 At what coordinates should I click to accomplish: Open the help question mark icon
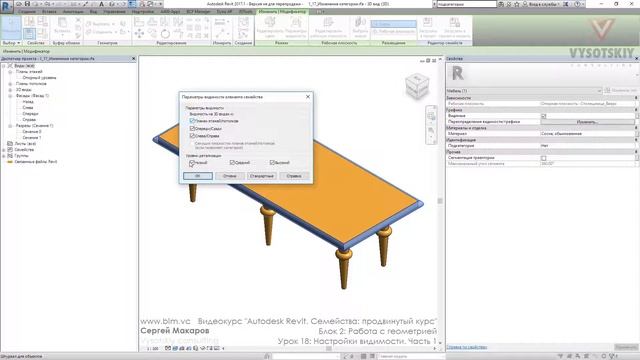click(x=577, y=4)
